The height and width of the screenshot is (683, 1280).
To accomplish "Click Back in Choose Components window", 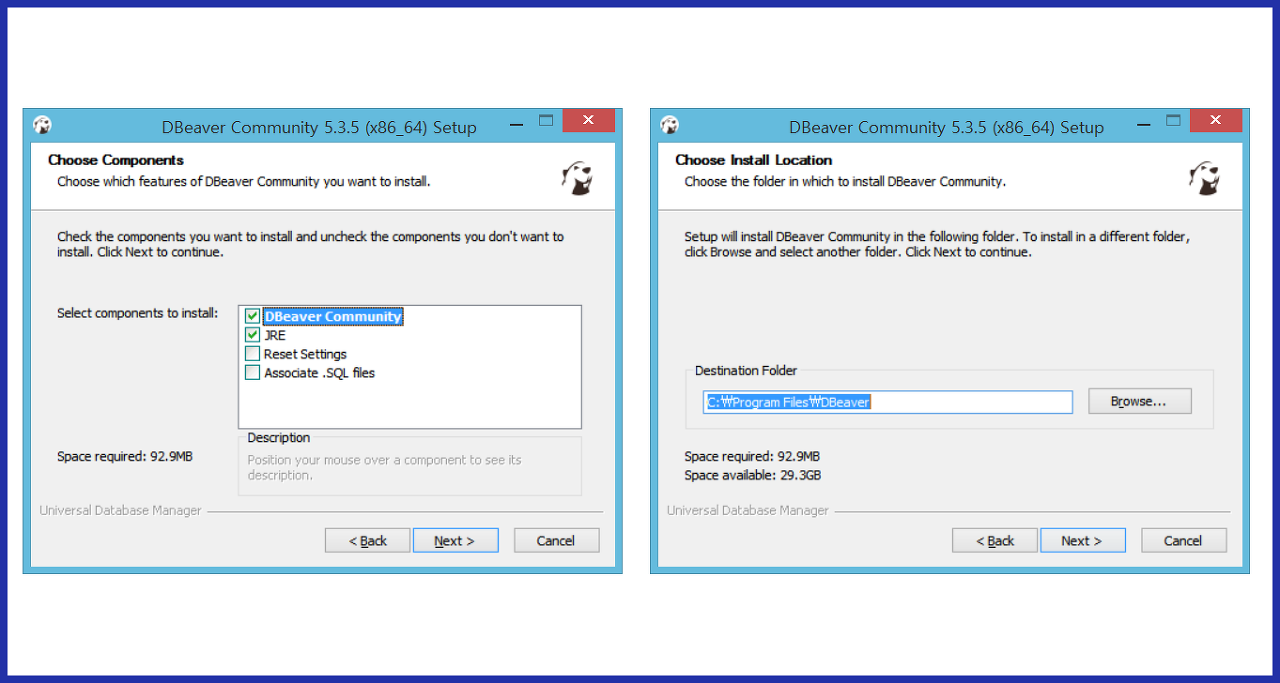I will 367,540.
